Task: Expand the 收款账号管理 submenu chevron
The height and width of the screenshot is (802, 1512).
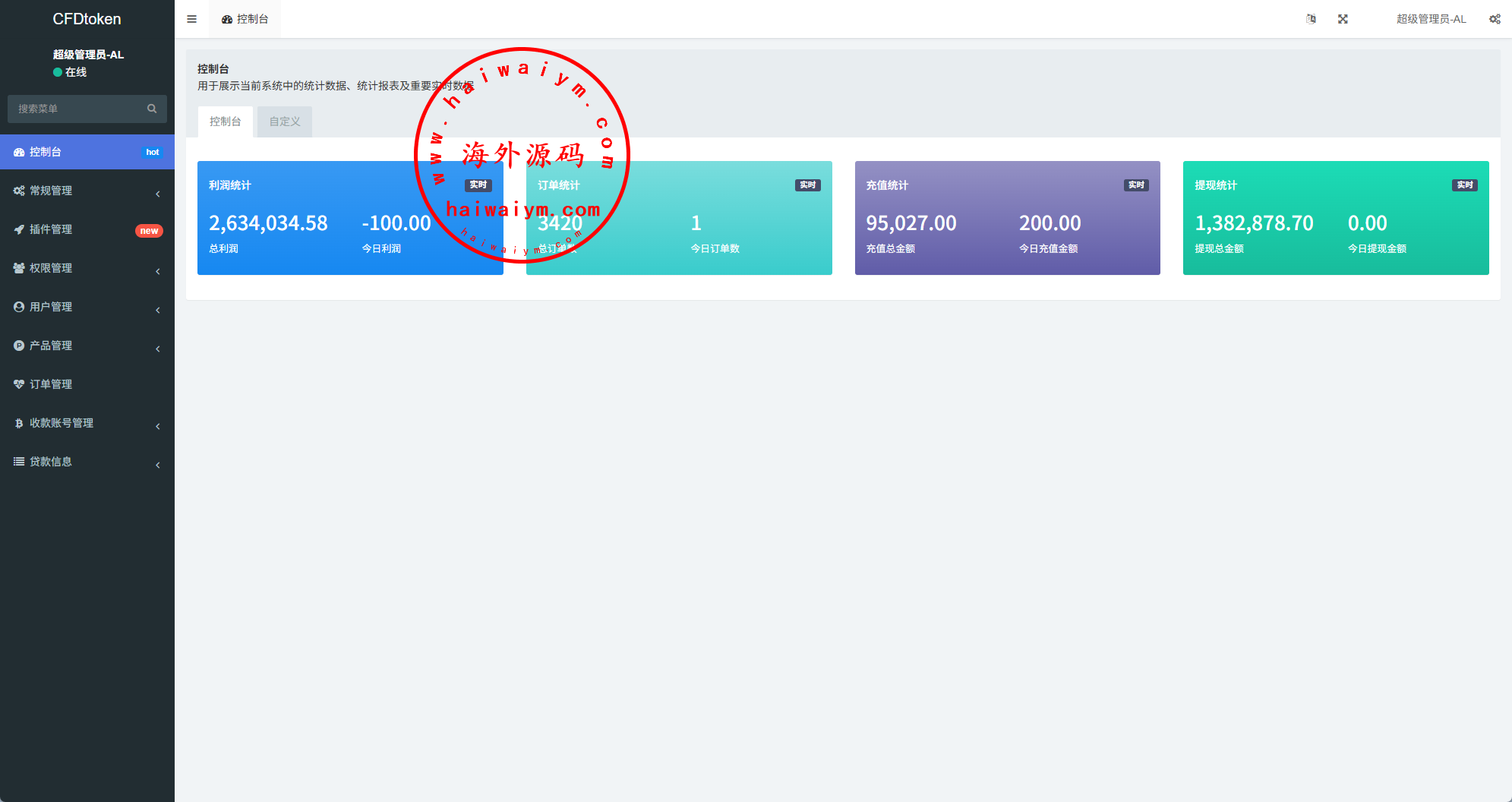Action: tap(158, 426)
